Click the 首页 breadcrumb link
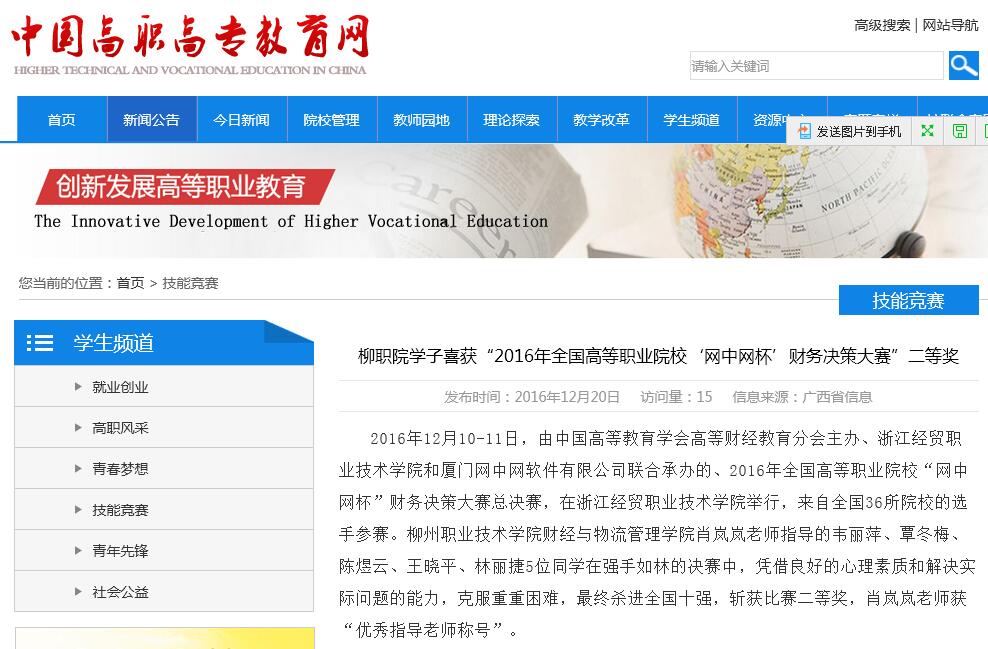 tap(130, 283)
